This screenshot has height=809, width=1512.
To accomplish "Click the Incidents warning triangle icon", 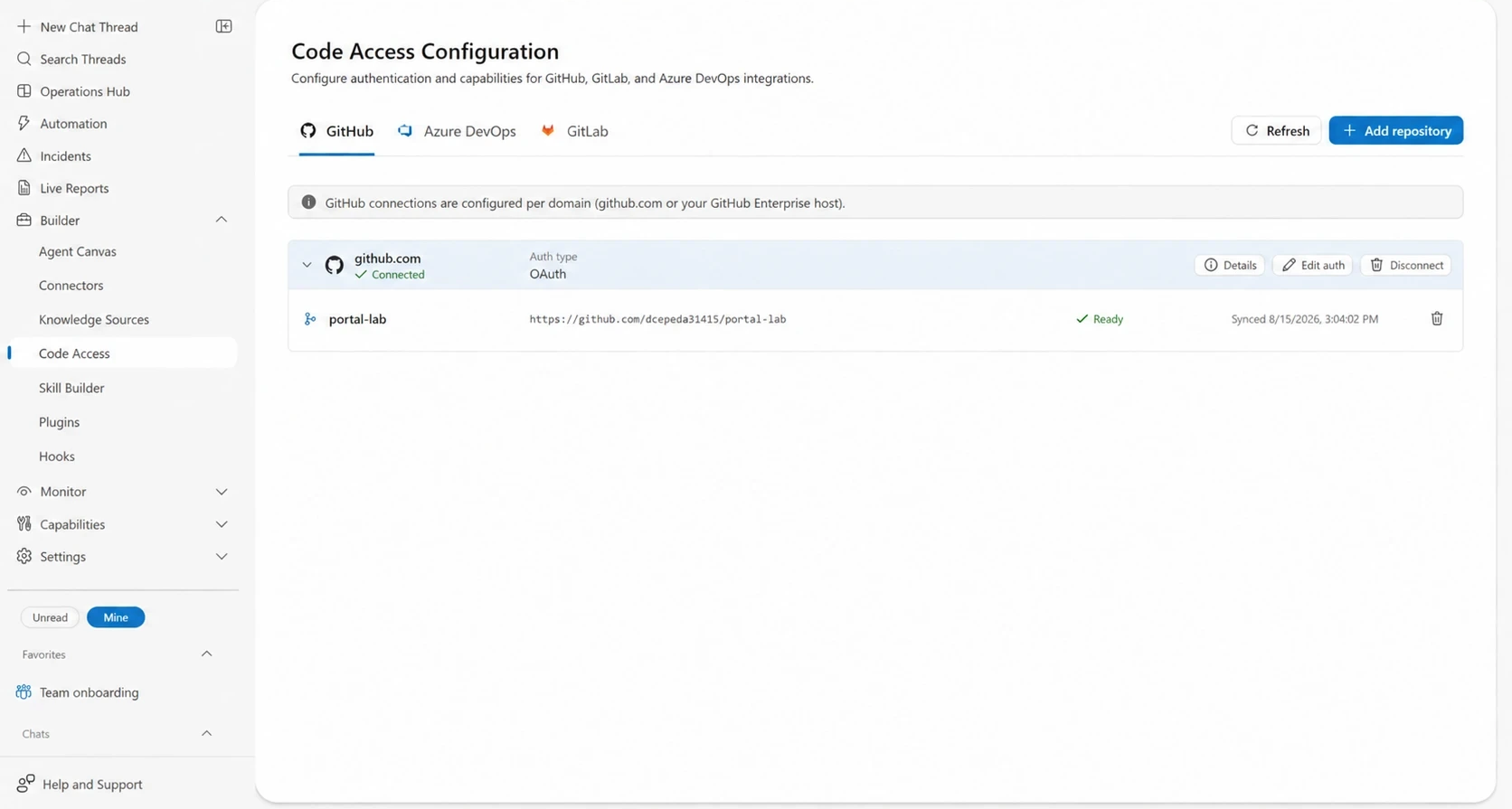I will (x=24, y=155).
